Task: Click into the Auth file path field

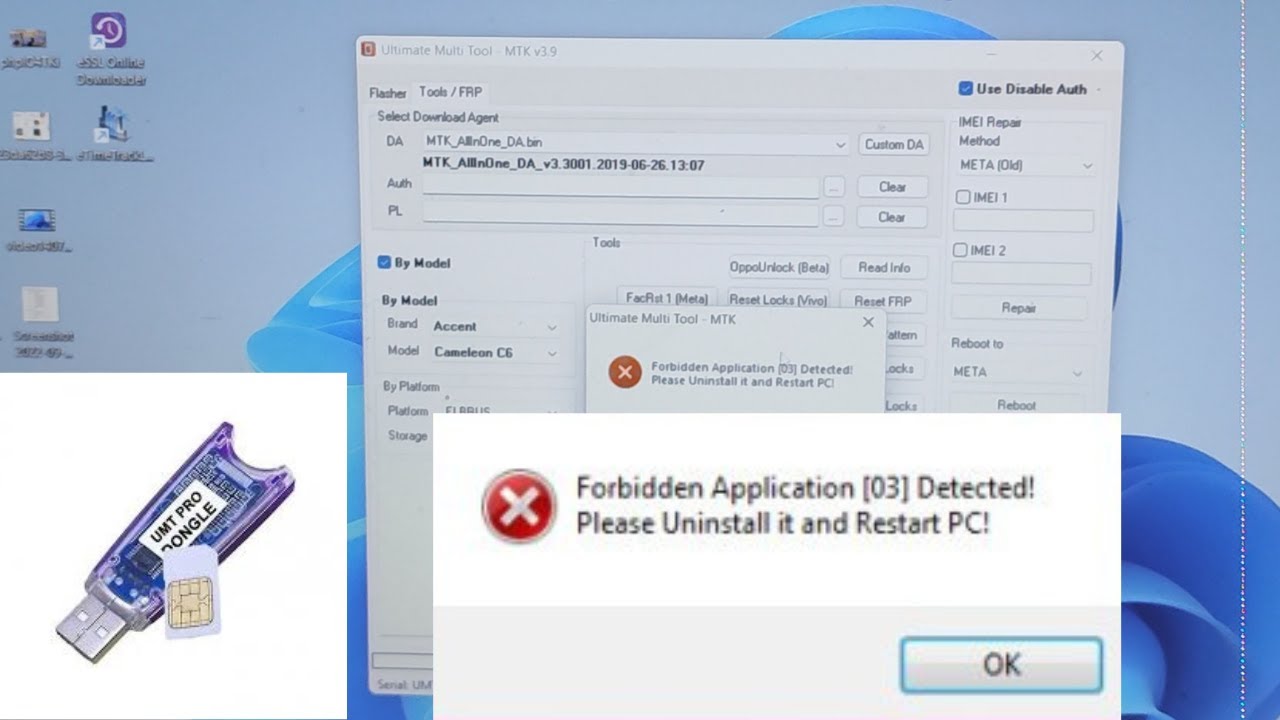Action: pos(620,187)
